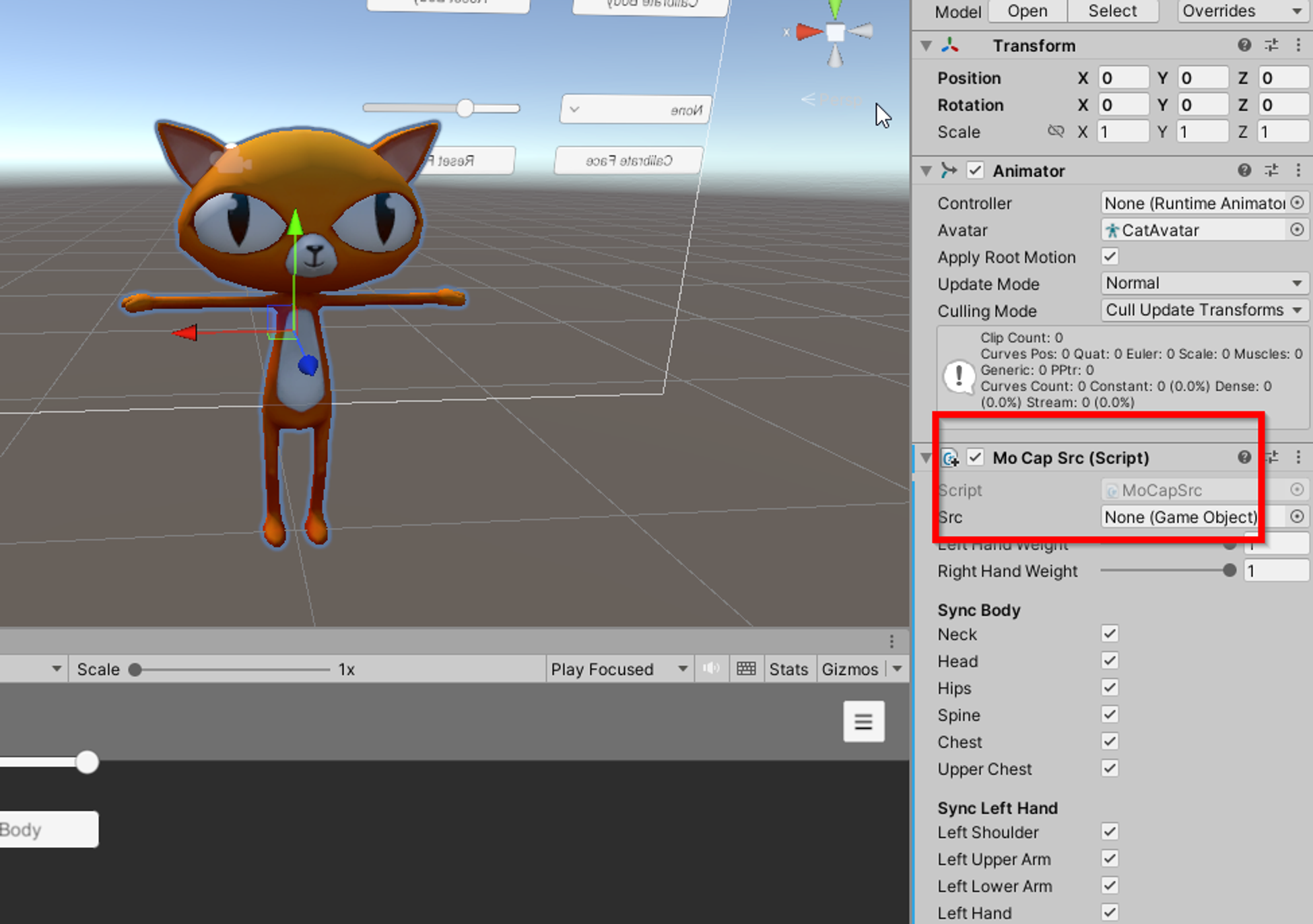
Task: Toggle the scale constrain proportions link icon
Action: pyautogui.click(x=1056, y=131)
